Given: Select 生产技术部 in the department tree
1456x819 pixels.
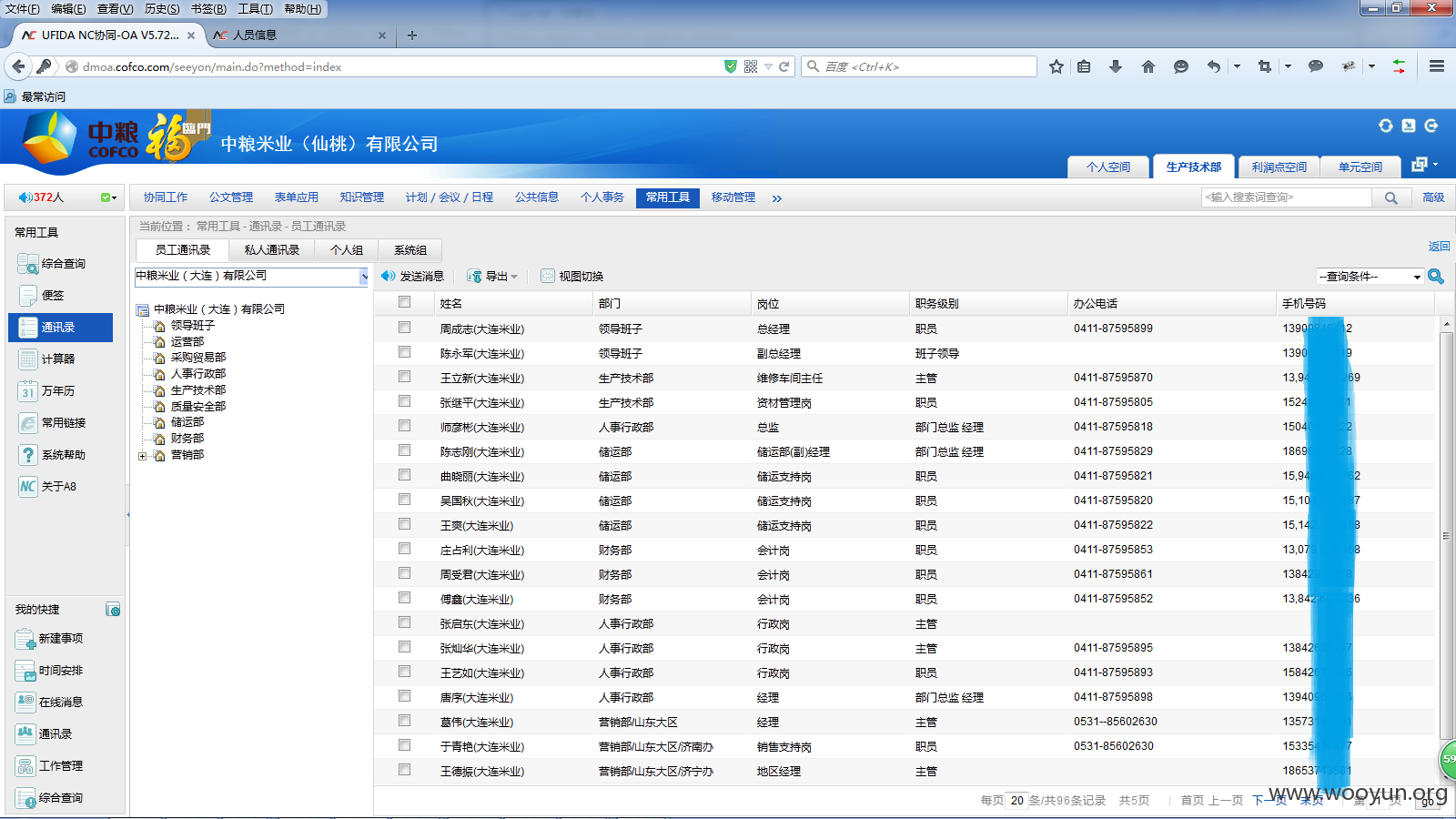Looking at the screenshot, I should coord(197,390).
